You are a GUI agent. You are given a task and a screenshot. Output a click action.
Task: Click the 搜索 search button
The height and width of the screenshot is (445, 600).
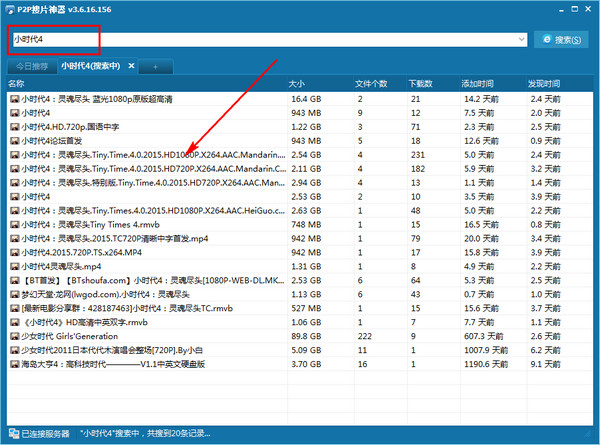click(x=561, y=39)
